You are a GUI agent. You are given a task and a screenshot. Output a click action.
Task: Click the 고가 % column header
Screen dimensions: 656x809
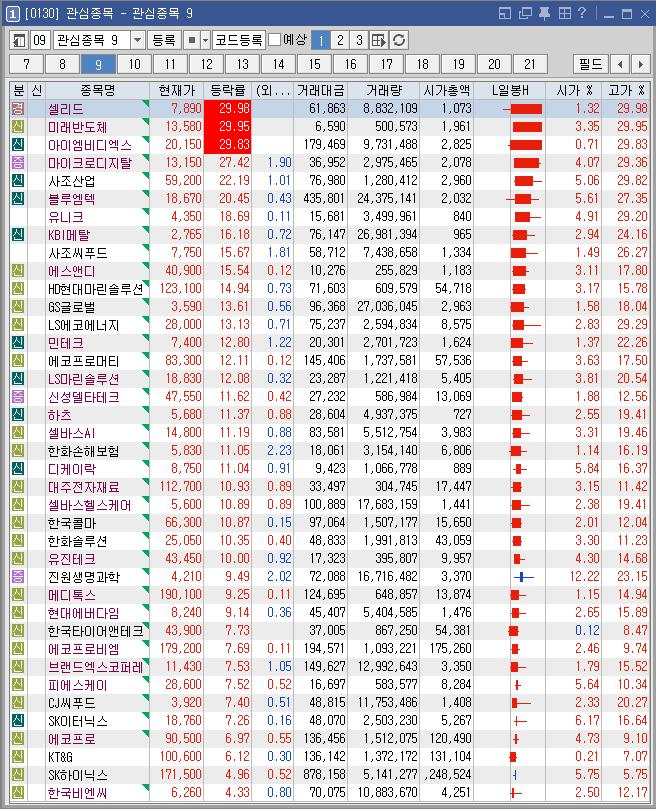point(626,90)
